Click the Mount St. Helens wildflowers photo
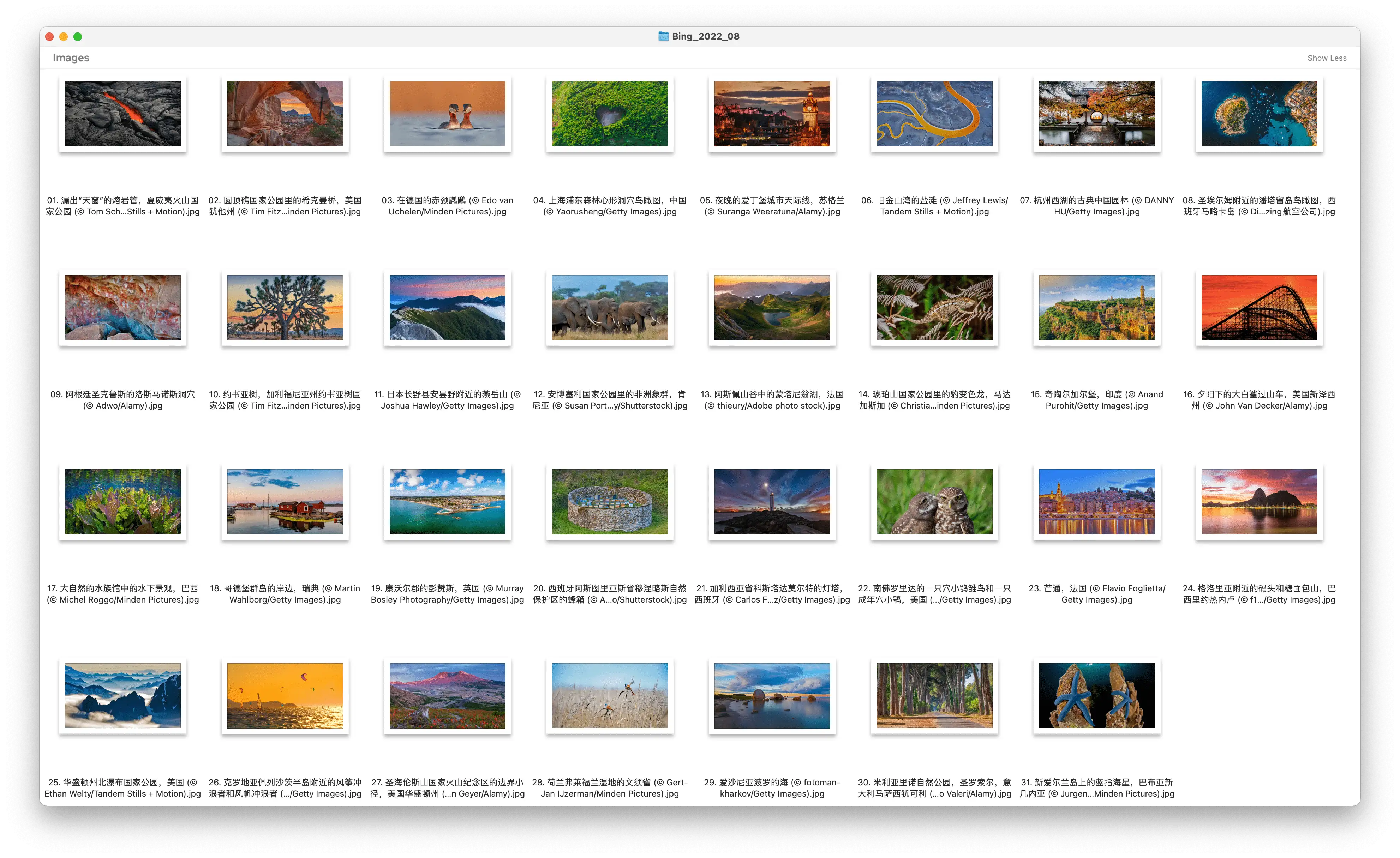 (x=447, y=696)
